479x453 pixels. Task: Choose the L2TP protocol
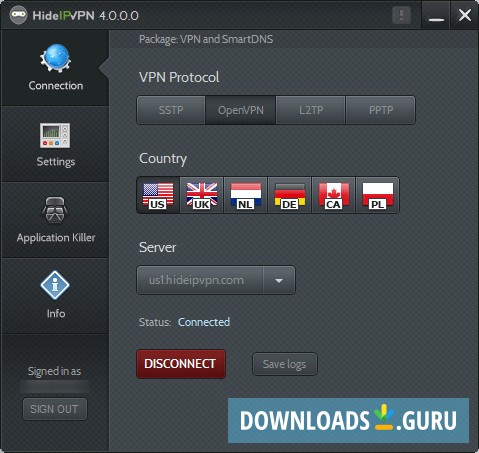(x=311, y=110)
